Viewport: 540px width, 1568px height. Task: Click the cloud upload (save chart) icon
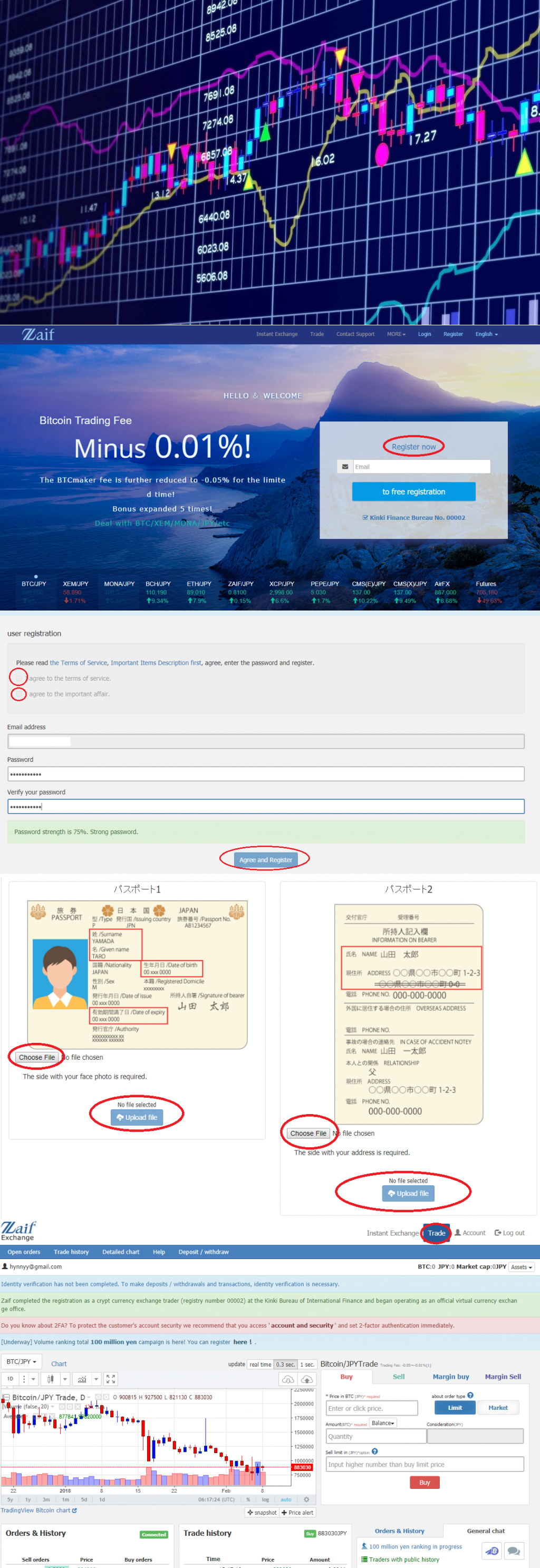coord(307,1379)
